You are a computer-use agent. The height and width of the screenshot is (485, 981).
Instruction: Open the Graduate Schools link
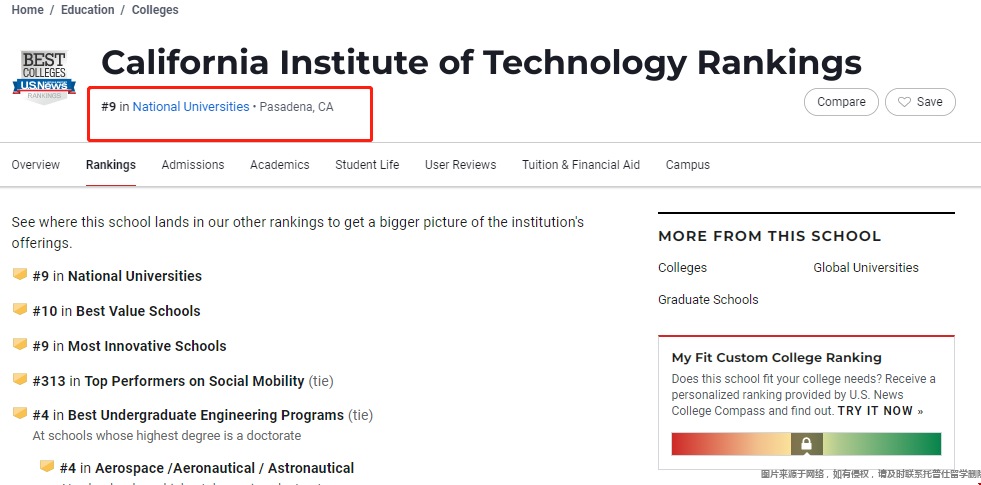tap(708, 300)
